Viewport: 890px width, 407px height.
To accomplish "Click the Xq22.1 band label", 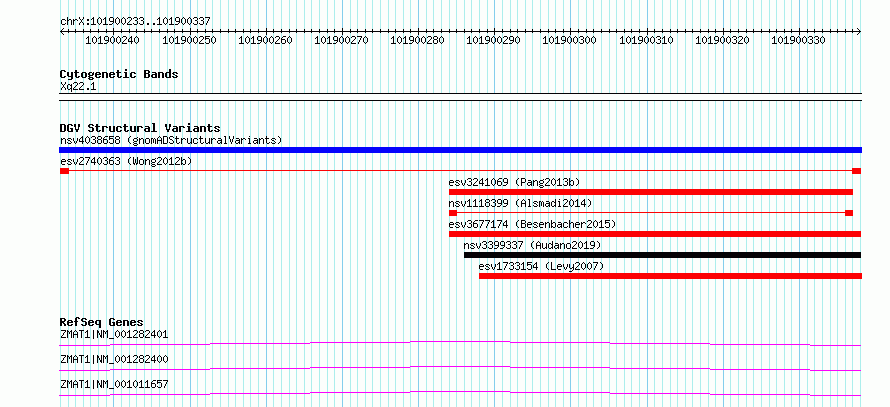I will 78,87.
